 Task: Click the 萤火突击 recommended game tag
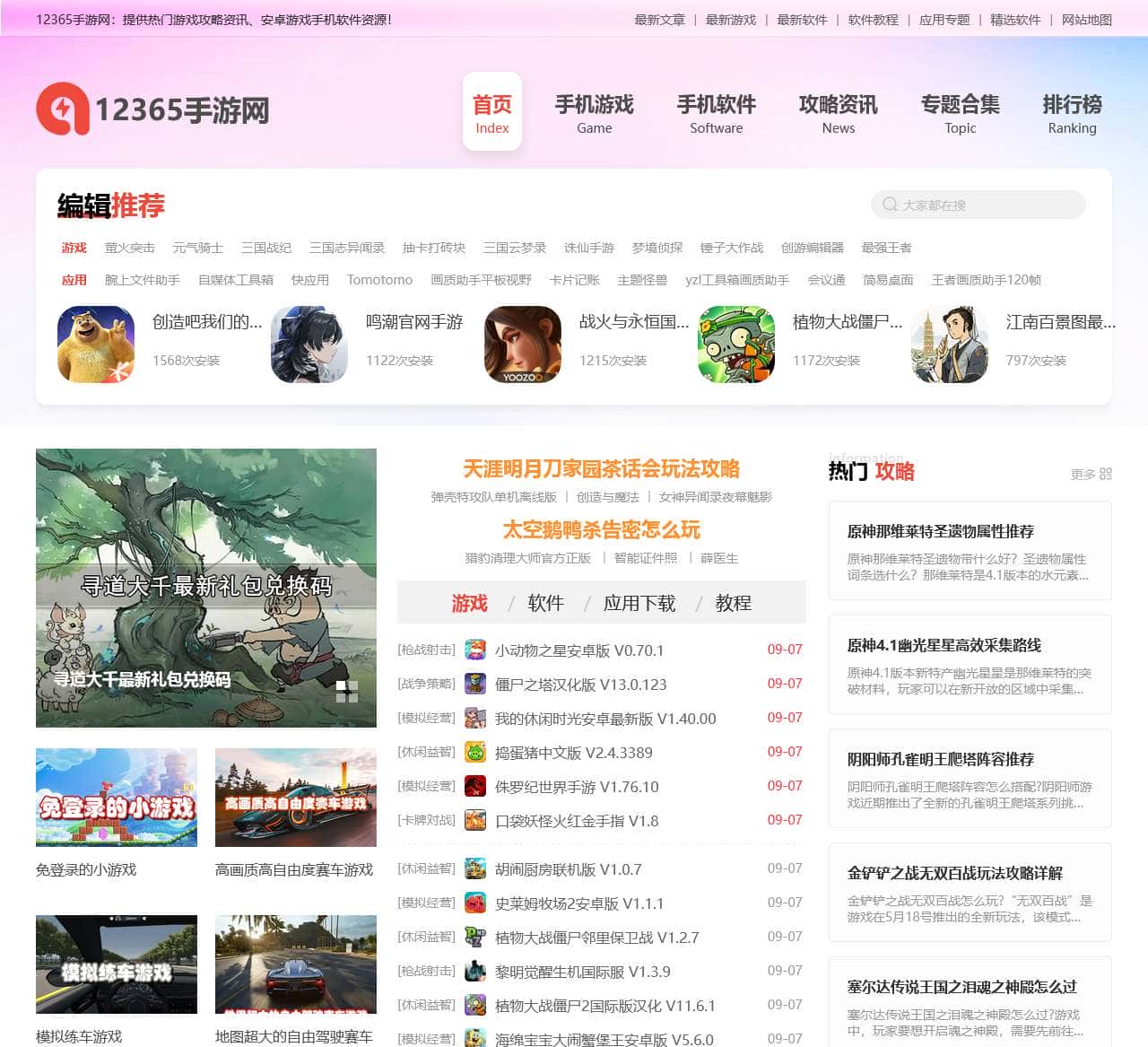click(x=130, y=248)
